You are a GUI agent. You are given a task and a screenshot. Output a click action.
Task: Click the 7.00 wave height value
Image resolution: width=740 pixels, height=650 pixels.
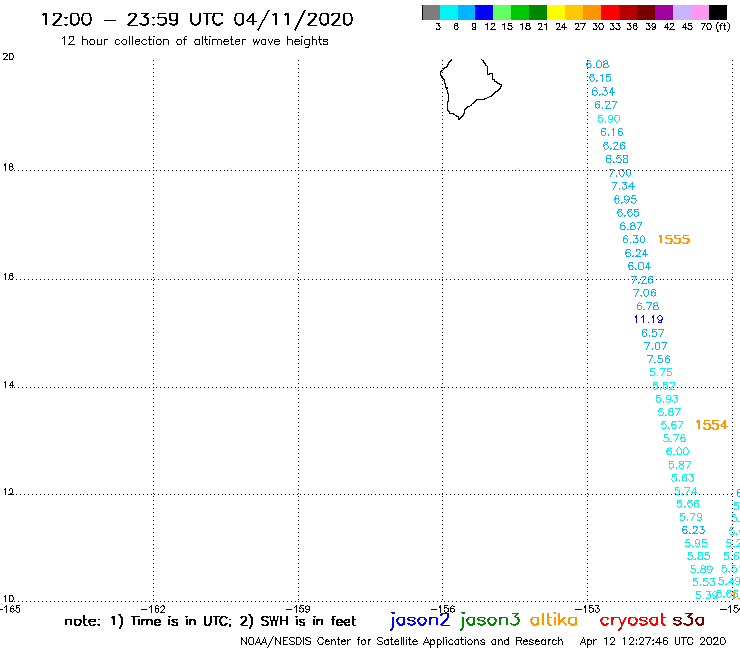pyautogui.click(x=620, y=173)
